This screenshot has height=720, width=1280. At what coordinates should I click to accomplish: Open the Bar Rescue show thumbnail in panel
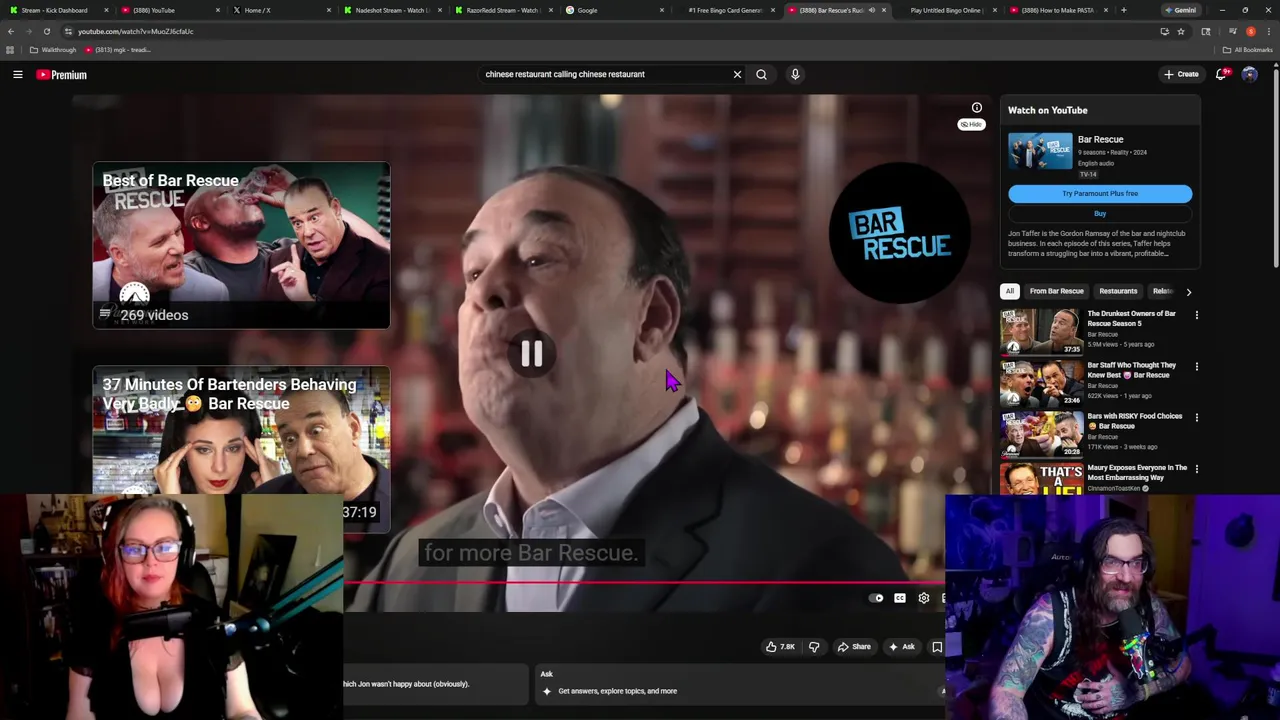tap(1040, 151)
